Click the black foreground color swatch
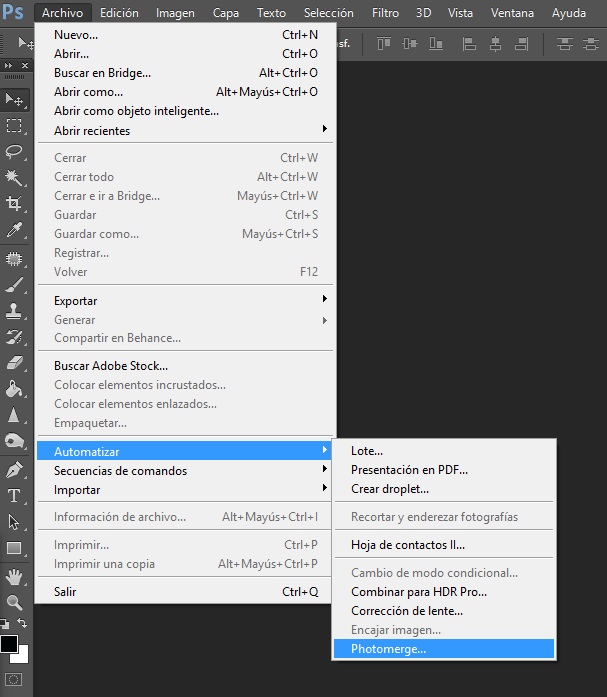Image resolution: width=607 pixels, height=697 pixels. pyautogui.click(x=9, y=643)
